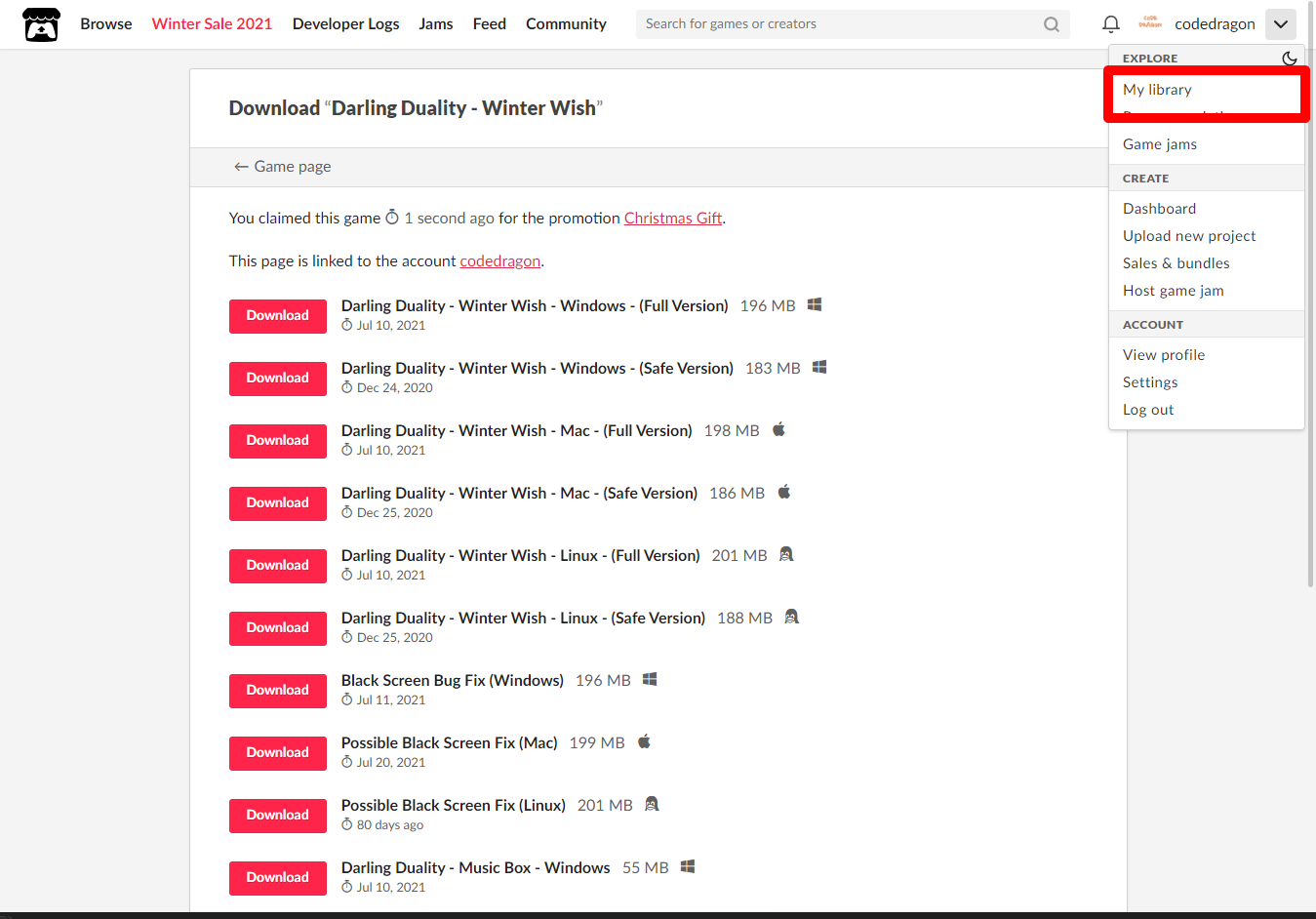This screenshot has width=1316, height=919.
Task: Click the codedragon avatar image
Action: tap(1150, 23)
